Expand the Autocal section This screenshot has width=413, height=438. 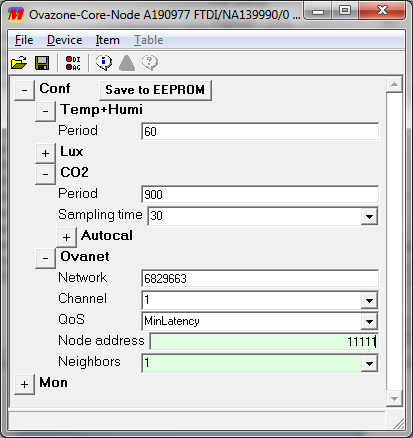66,237
